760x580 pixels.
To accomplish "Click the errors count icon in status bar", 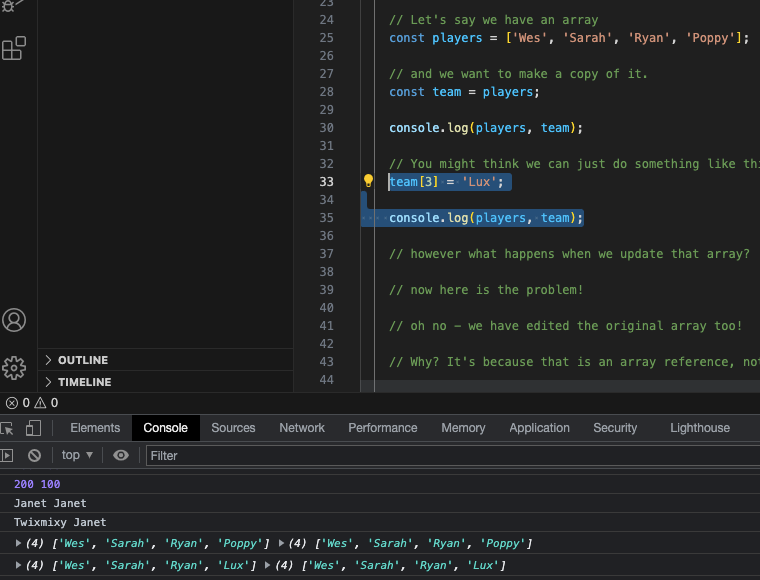I will (x=12, y=403).
